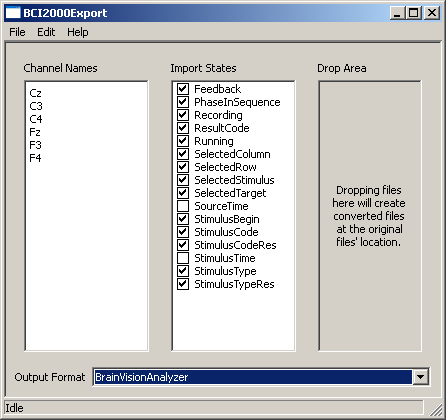
Task: Open the File menu
Action: 17,32
